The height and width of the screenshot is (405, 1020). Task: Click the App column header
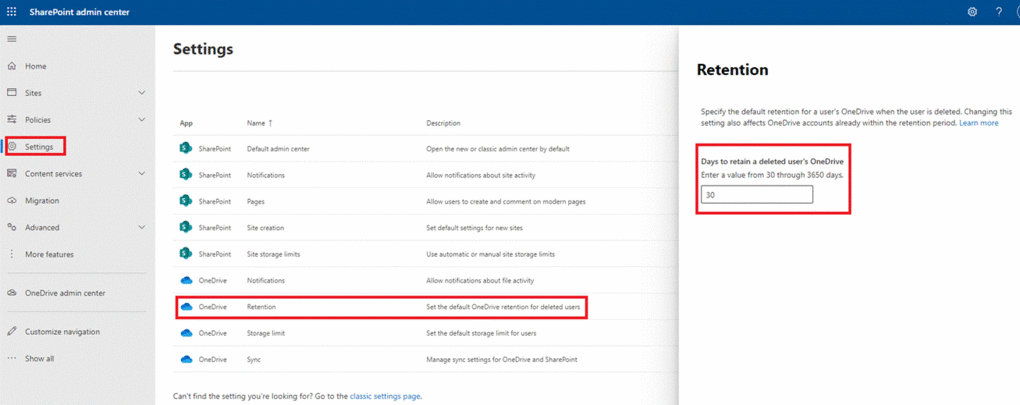(186, 123)
